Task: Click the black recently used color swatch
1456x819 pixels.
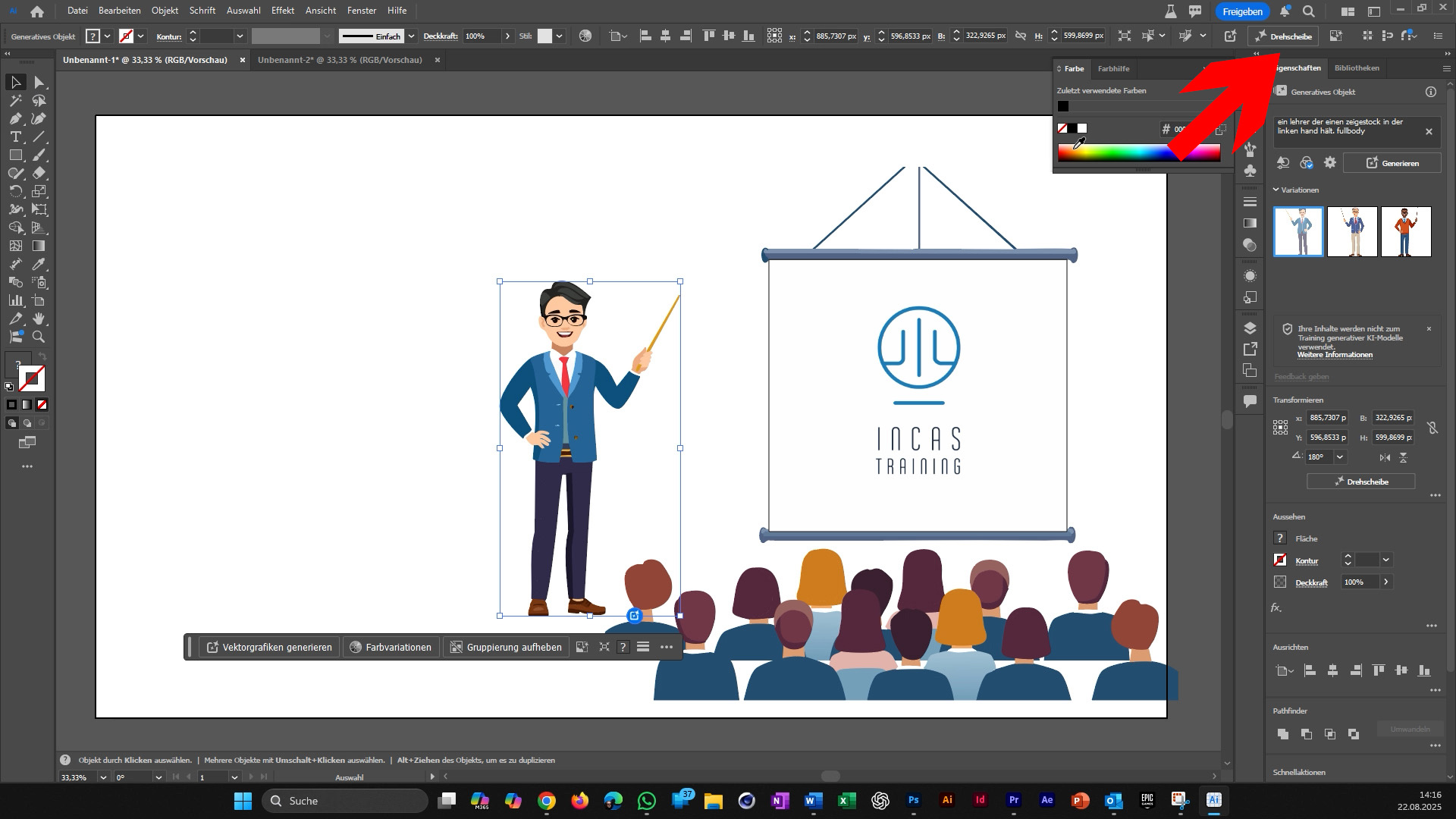Action: (1063, 106)
